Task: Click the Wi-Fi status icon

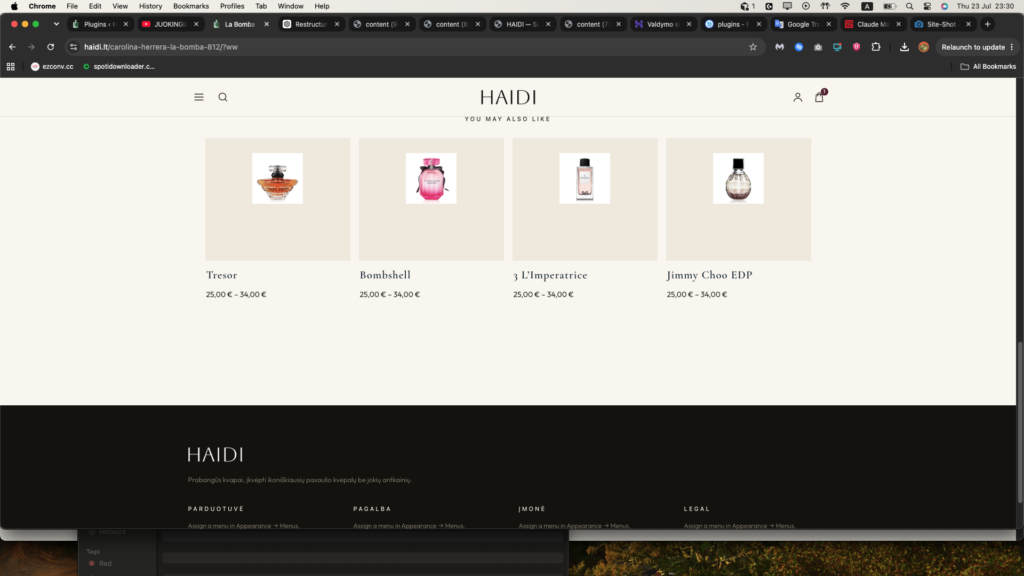Action: 845,6
